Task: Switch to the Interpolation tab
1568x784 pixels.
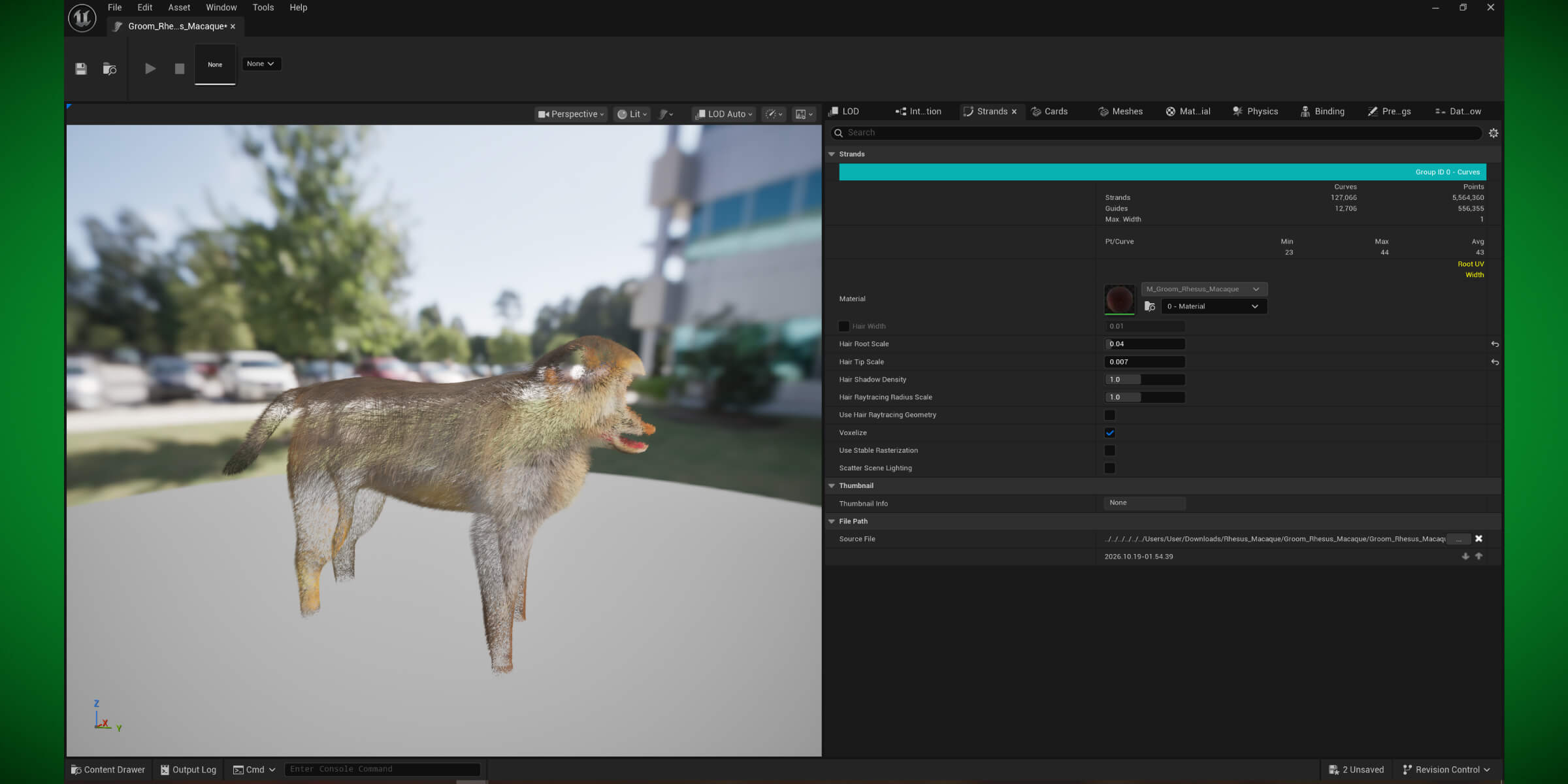Action: tap(919, 111)
